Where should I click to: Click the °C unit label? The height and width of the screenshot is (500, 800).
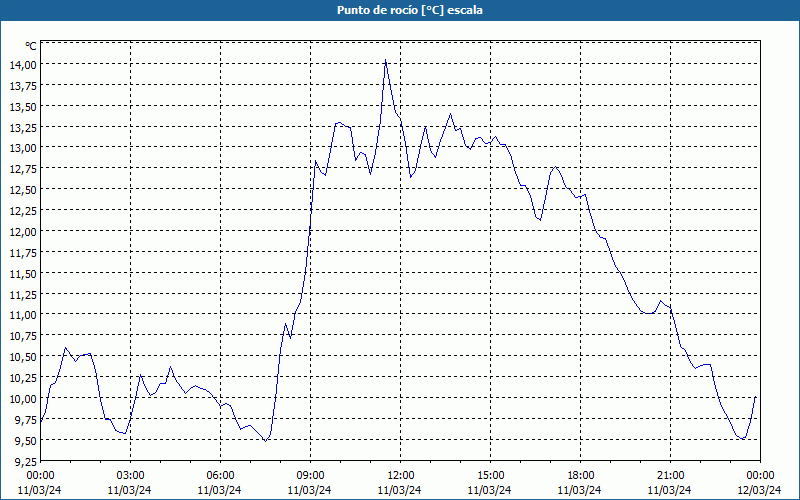coord(31,46)
